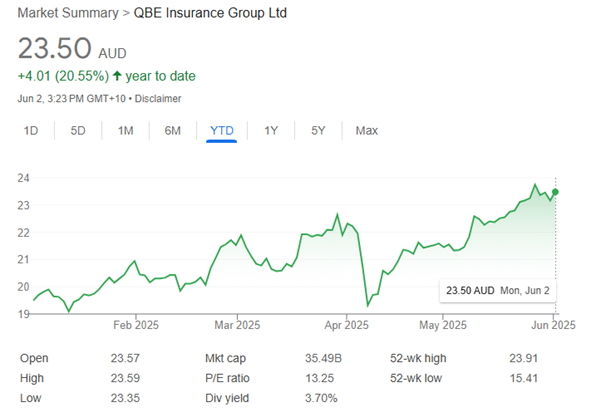
Task: Select the Max time range
Action: pos(367,131)
